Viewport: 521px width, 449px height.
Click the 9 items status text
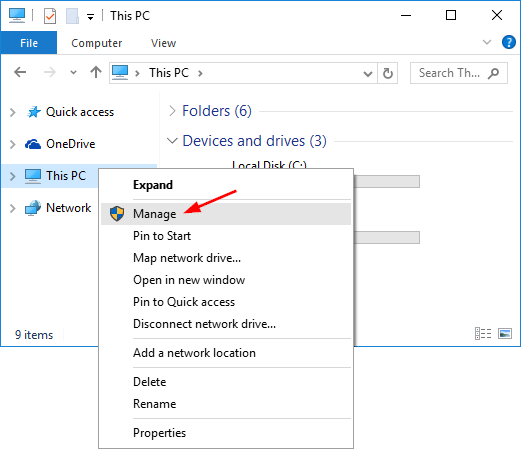point(34,335)
